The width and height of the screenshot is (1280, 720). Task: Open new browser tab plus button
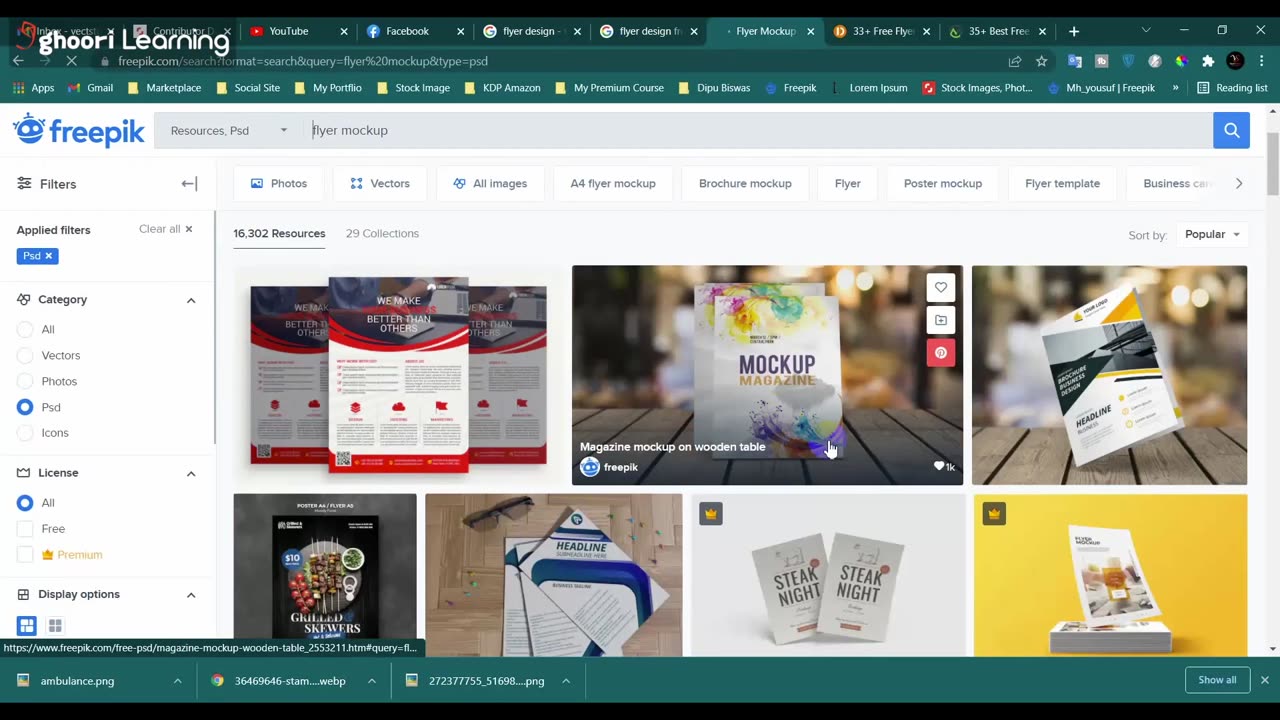point(1074,31)
